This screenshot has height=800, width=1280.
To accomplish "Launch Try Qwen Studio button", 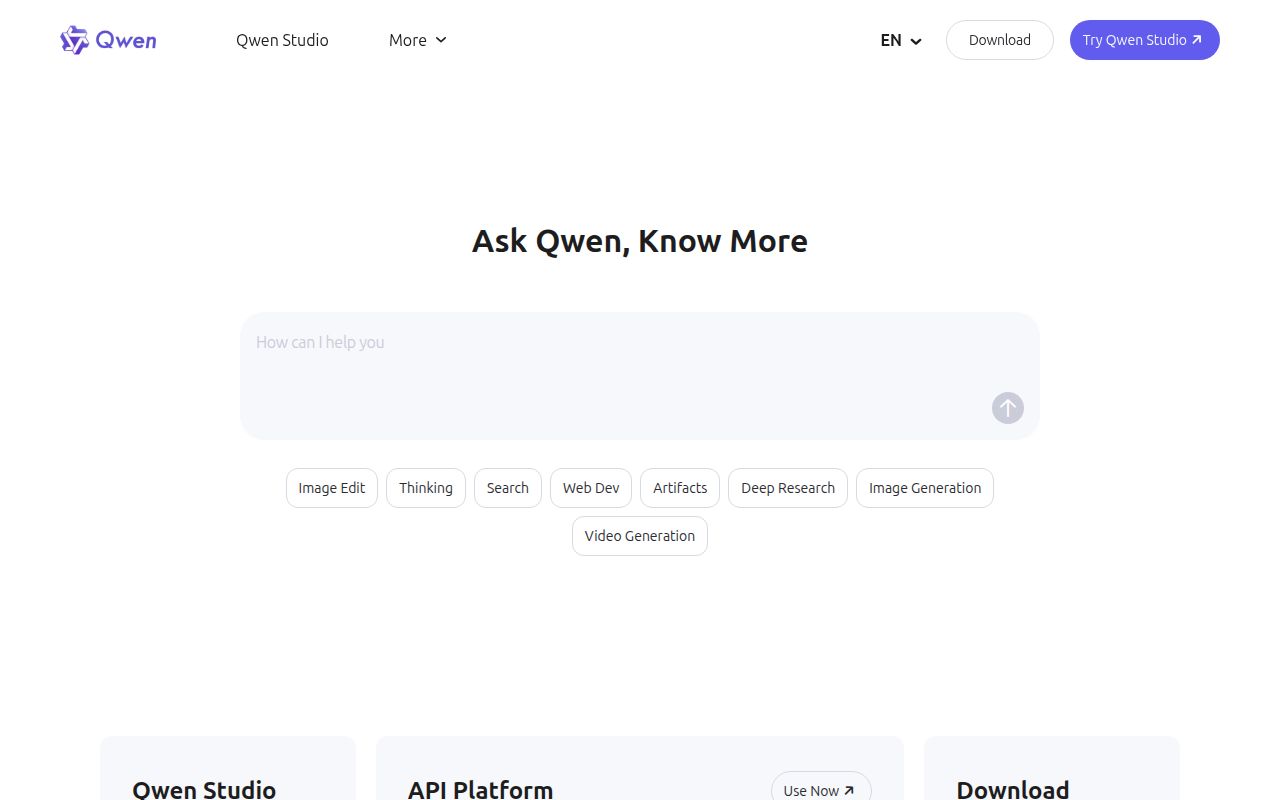I will coord(1145,40).
